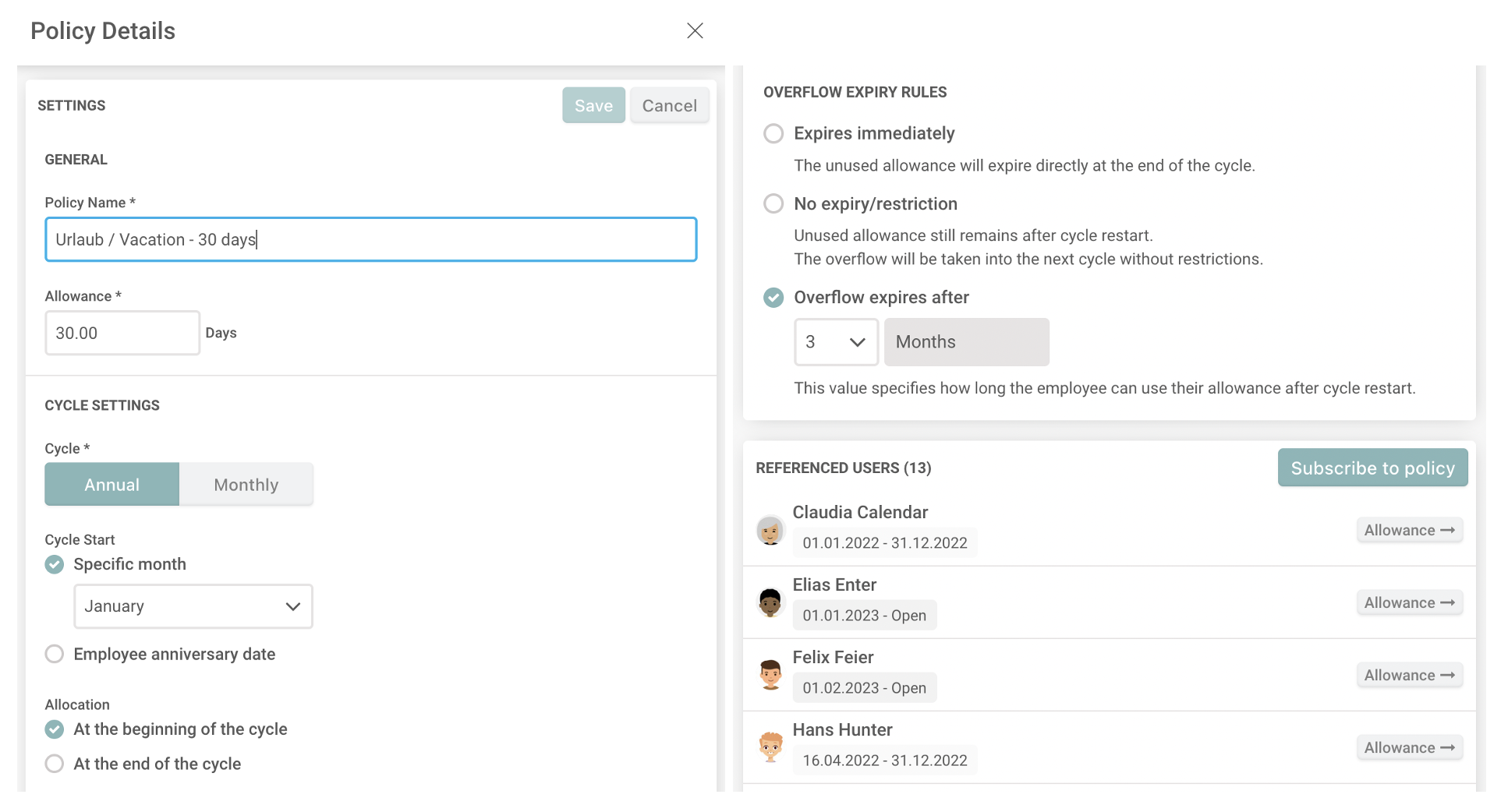The image size is (1508, 812).
Task: Open Allowance for Claudia Calendar
Action: click(x=1408, y=531)
